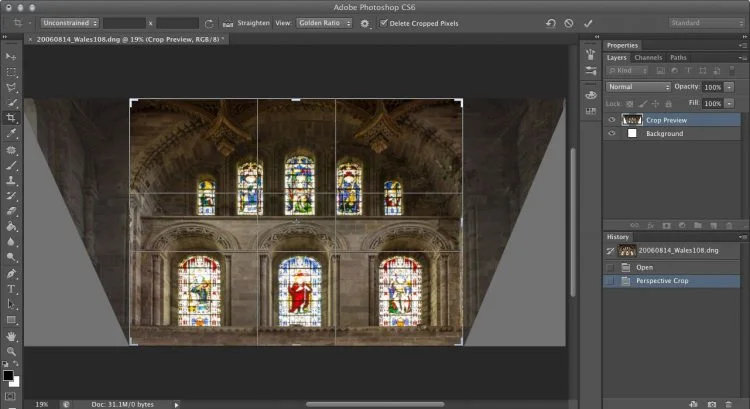
Task: Open the Crop tool preset picker
Action: [x=21, y=23]
